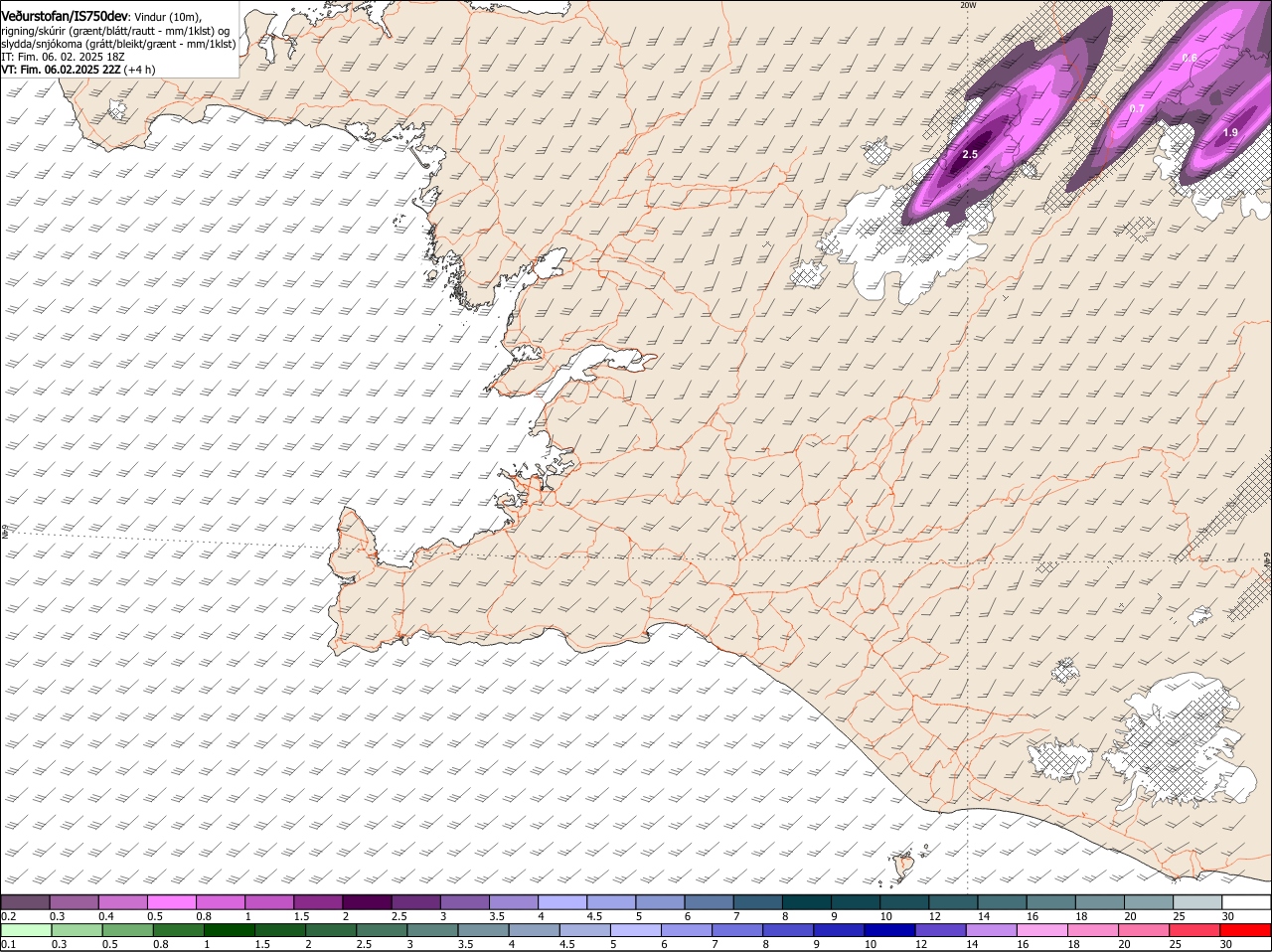Click the "2.5" precipitation value on the map
The image size is (1272, 952).
971,154
